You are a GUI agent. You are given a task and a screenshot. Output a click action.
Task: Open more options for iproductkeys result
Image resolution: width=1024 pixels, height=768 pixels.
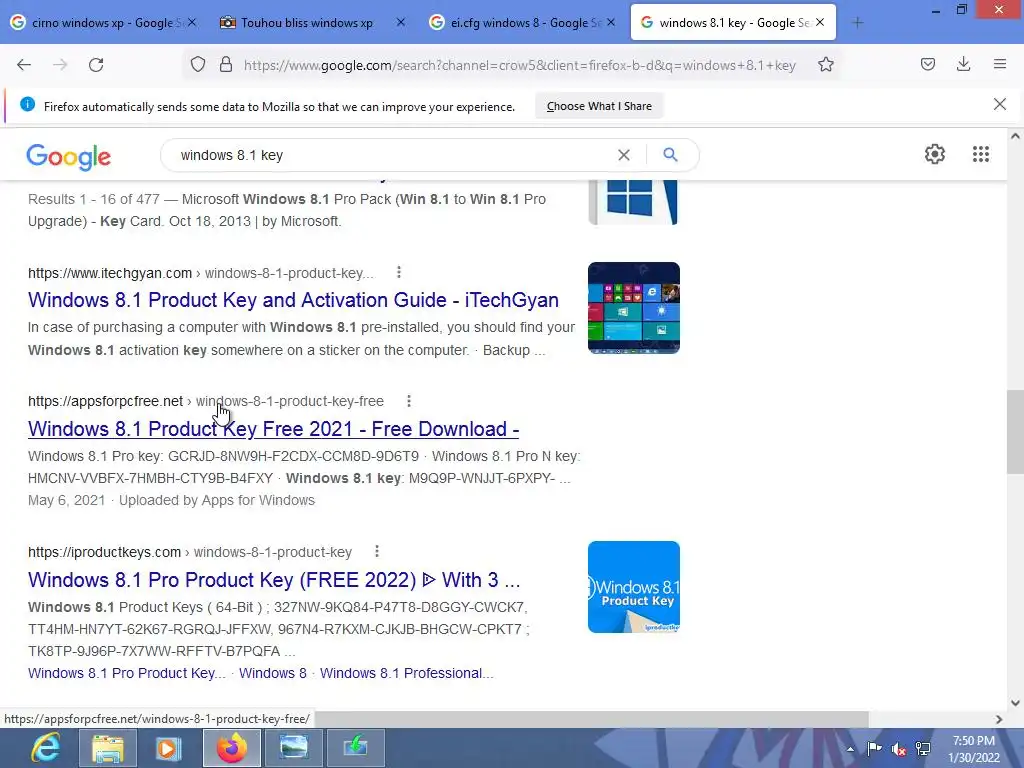click(x=377, y=552)
